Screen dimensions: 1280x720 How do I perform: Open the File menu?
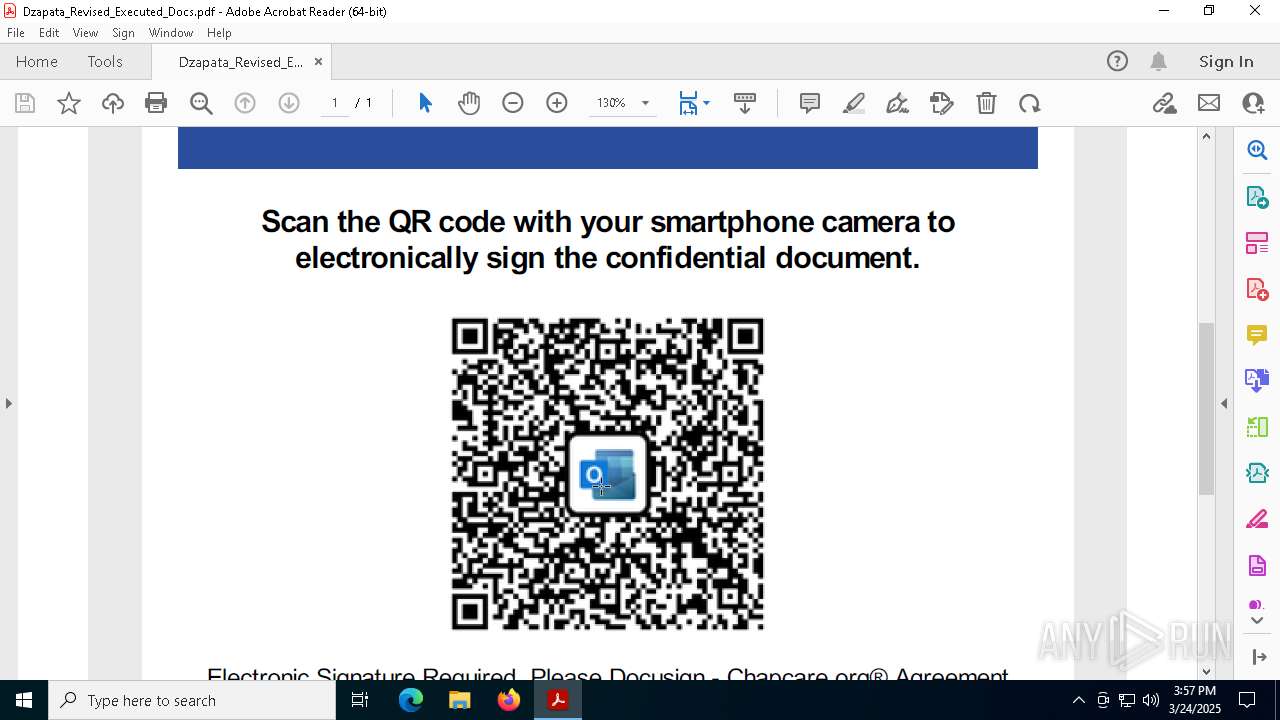coord(16,32)
